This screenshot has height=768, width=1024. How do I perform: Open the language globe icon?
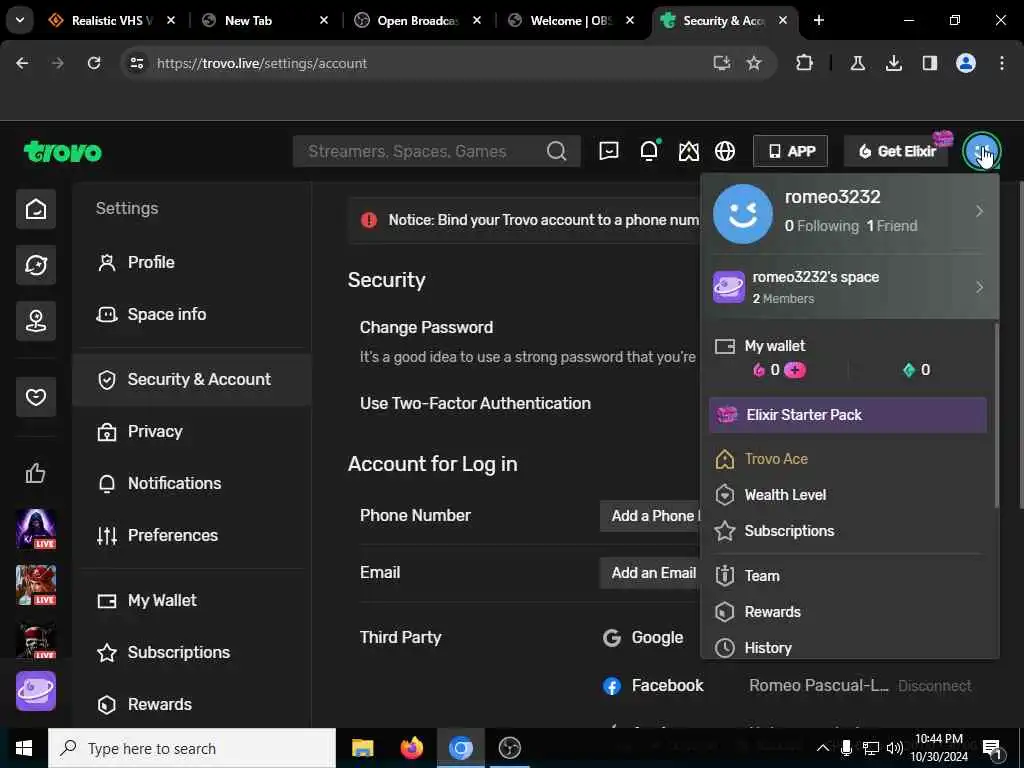point(725,151)
